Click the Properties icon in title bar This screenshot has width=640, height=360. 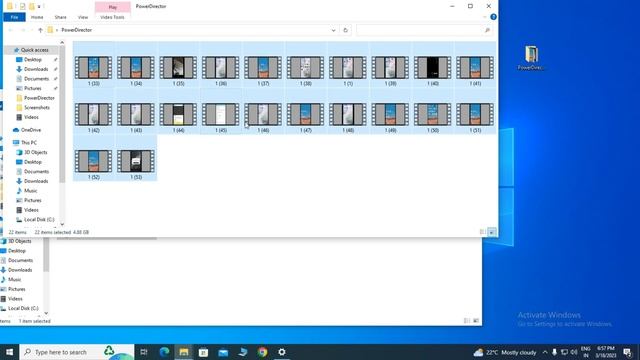tap(22, 7)
